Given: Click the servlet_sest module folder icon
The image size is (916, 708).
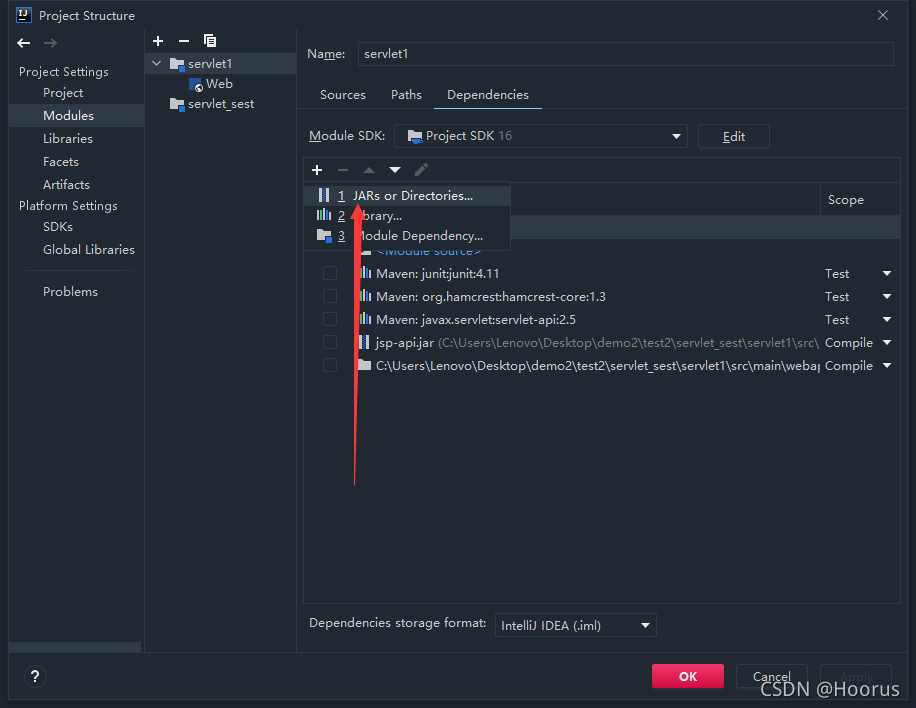Looking at the screenshot, I should tap(177, 104).
